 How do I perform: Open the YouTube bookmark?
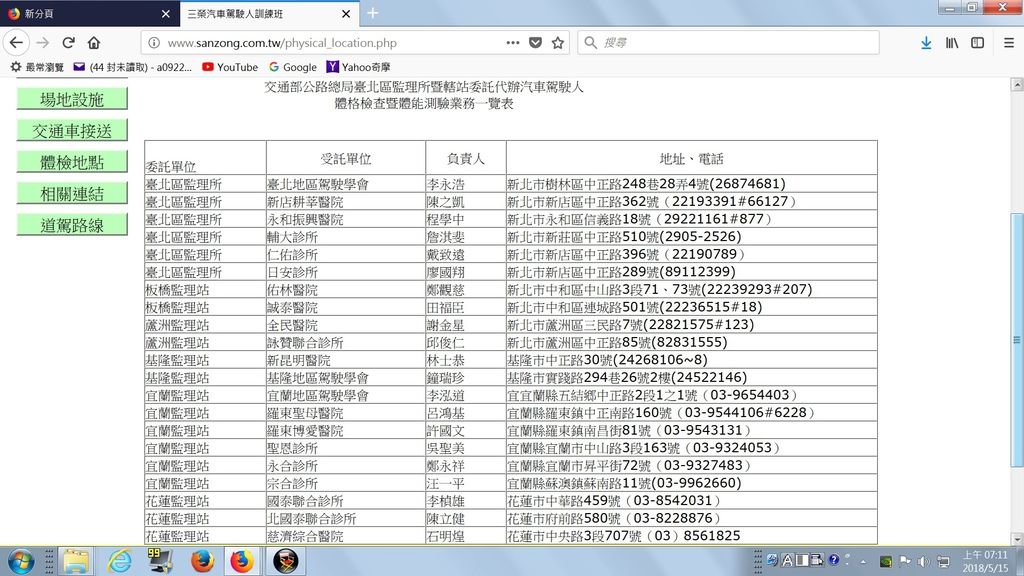point(230,67)
